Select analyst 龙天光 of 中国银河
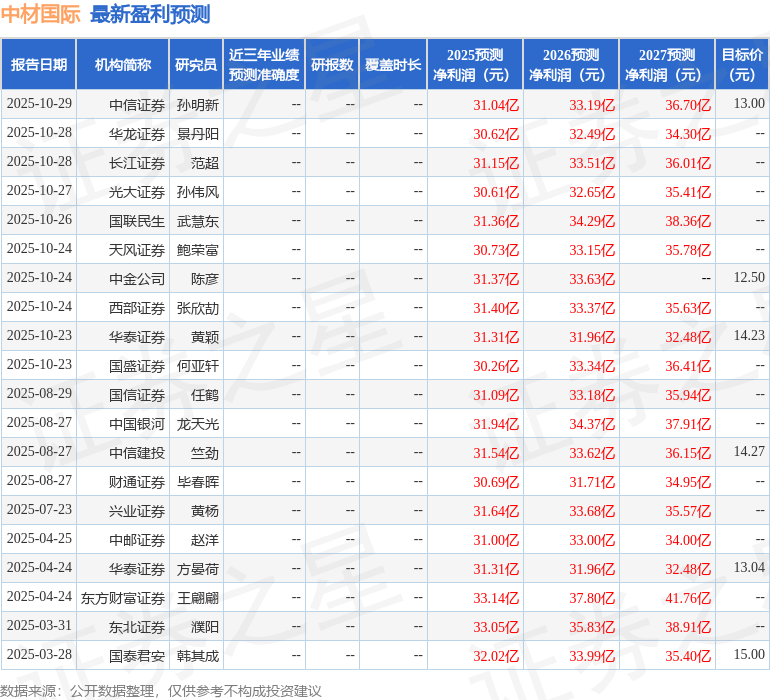This screenshot has width=770, height=700. click(197, 424)
